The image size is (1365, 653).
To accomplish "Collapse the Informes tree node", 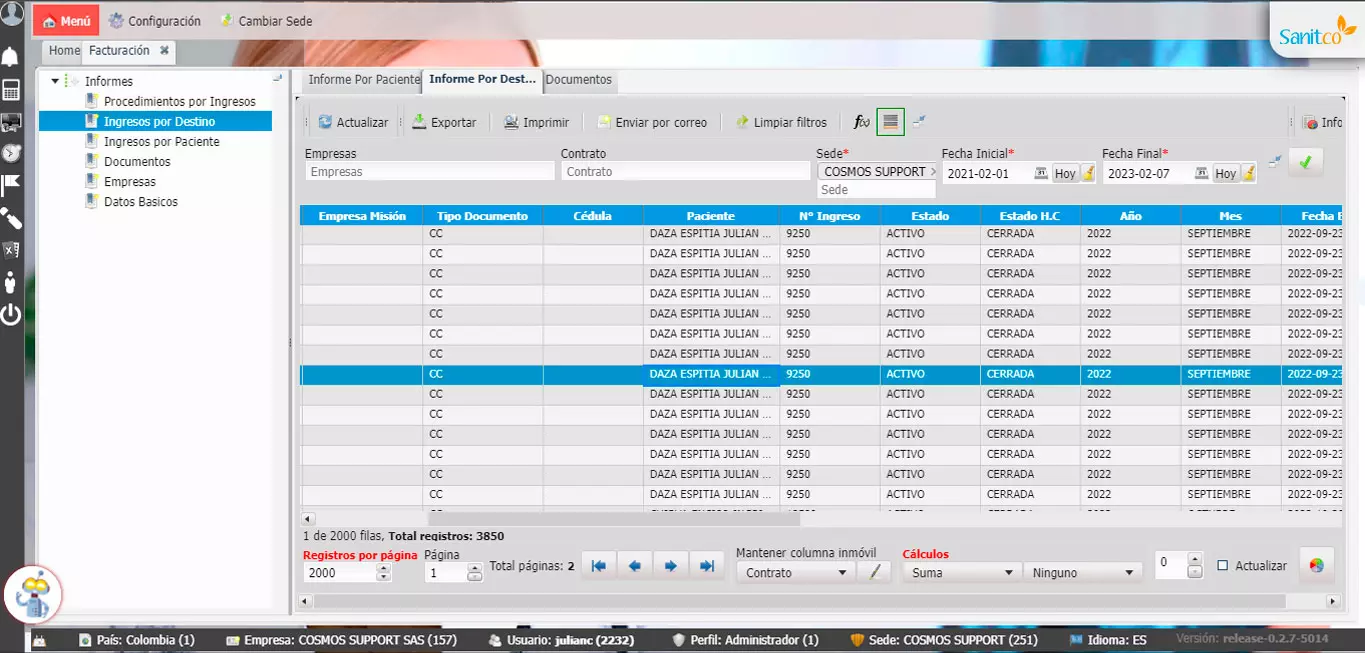I will click(55, 81).
